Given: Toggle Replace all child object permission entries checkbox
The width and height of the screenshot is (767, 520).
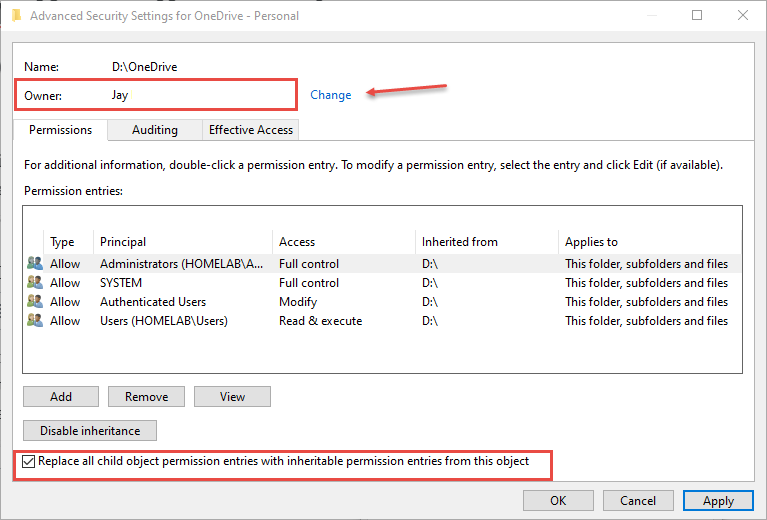Looking at the screenshot, I should [29, 462].
